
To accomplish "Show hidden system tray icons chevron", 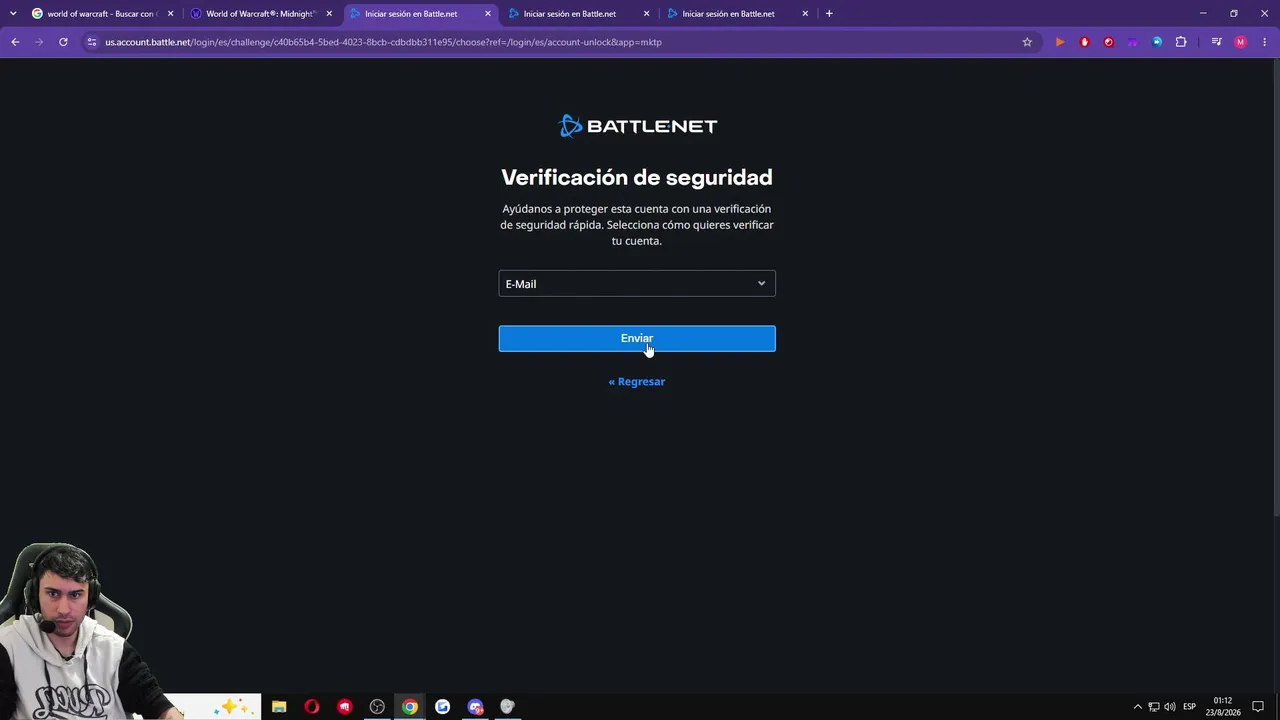I will click(1137, 707).
